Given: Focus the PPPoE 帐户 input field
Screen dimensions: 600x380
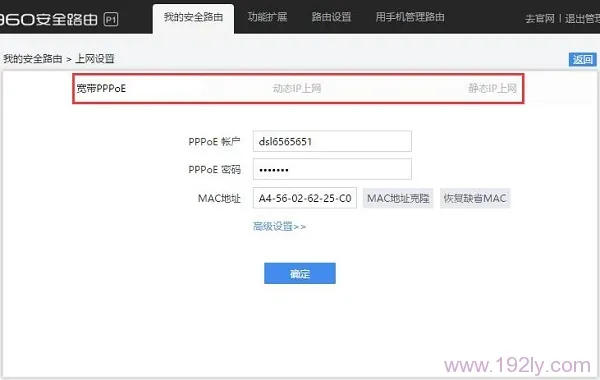Looking at the screenshot, I should [x=332, y=141].
